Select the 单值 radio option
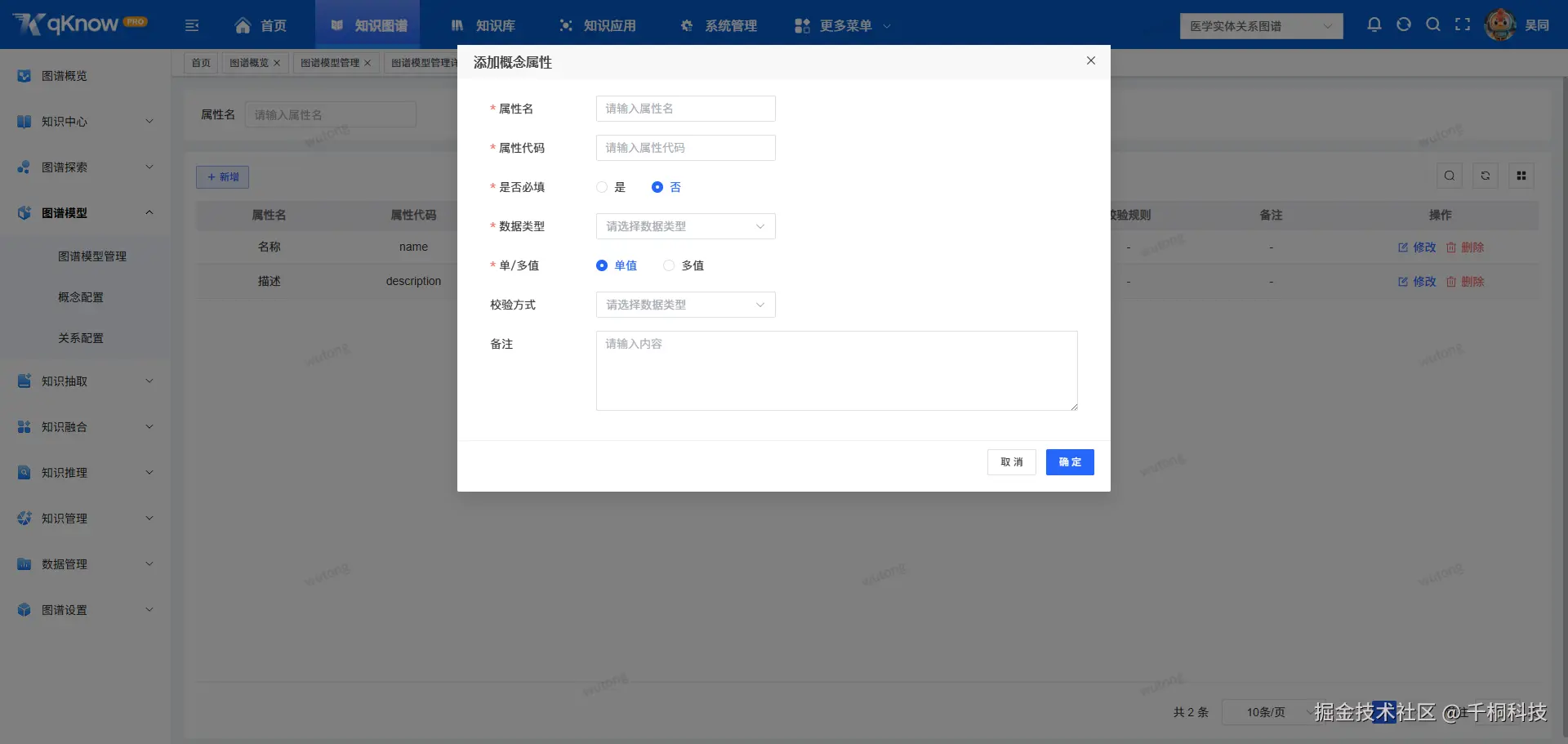 click(601, 265)
